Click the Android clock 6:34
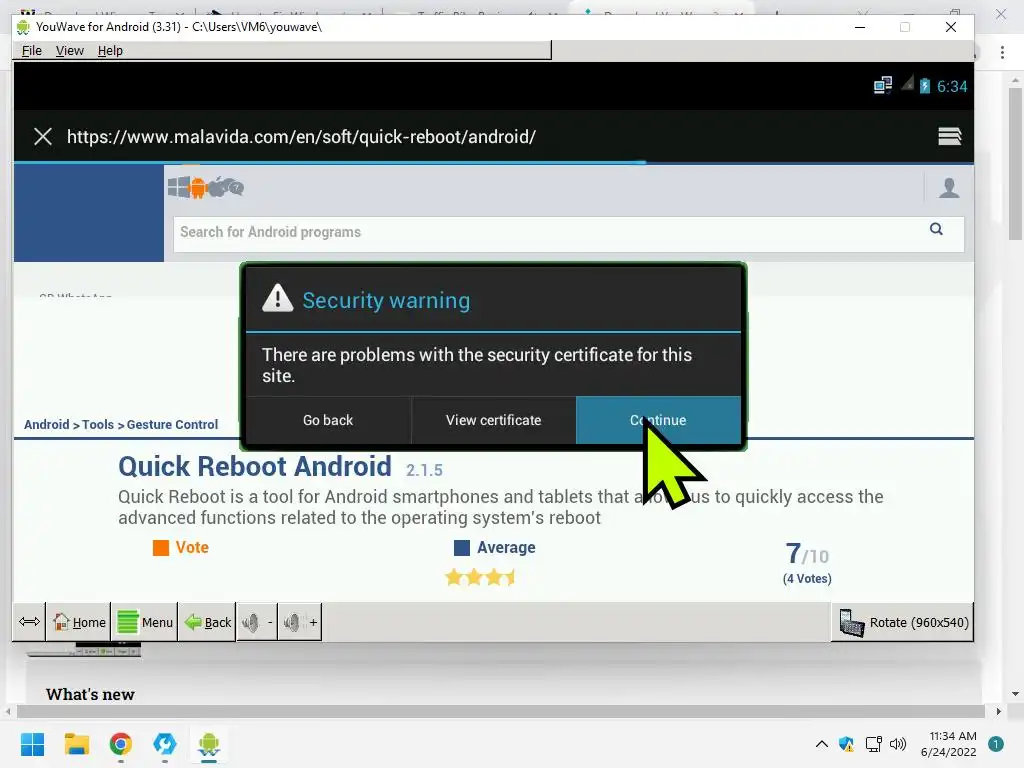This screenshot has width=1024, height=768. click(x=952, y=86)
